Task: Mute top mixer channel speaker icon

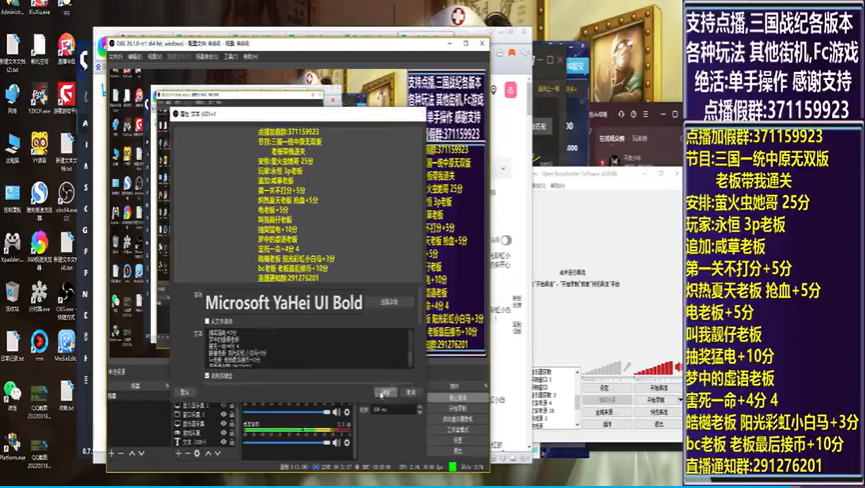Action: [337, 412]
